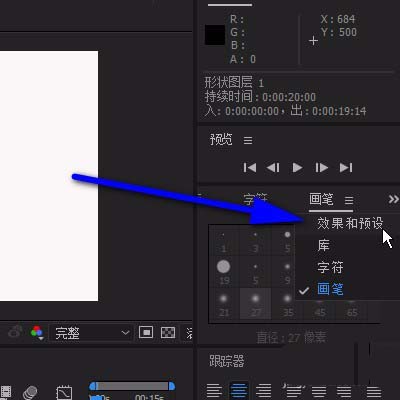Click the 入 0:00:00:00 in-point text
This screenshot has height=400, width=400.
point(241,111)
